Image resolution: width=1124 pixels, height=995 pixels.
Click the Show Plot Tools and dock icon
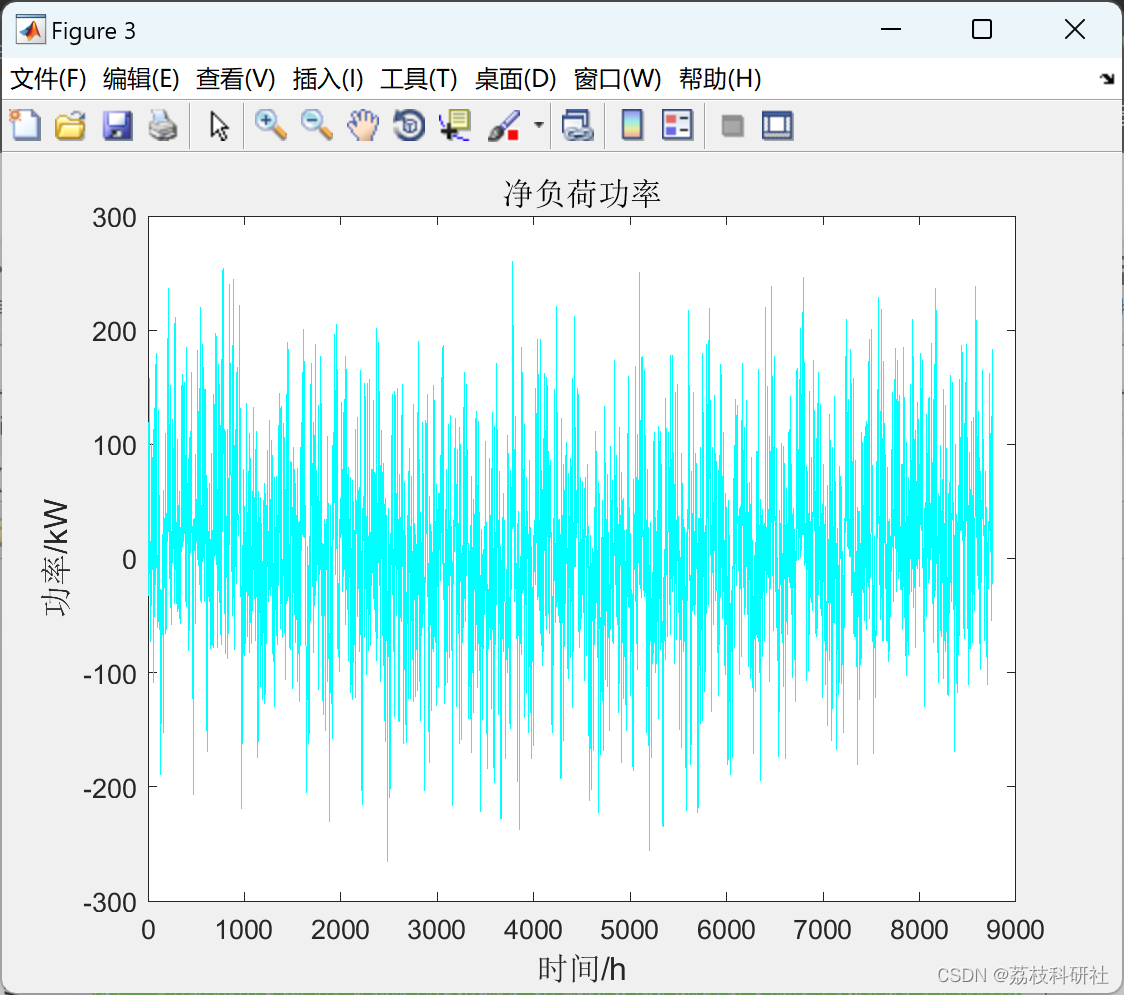point(778,125)
